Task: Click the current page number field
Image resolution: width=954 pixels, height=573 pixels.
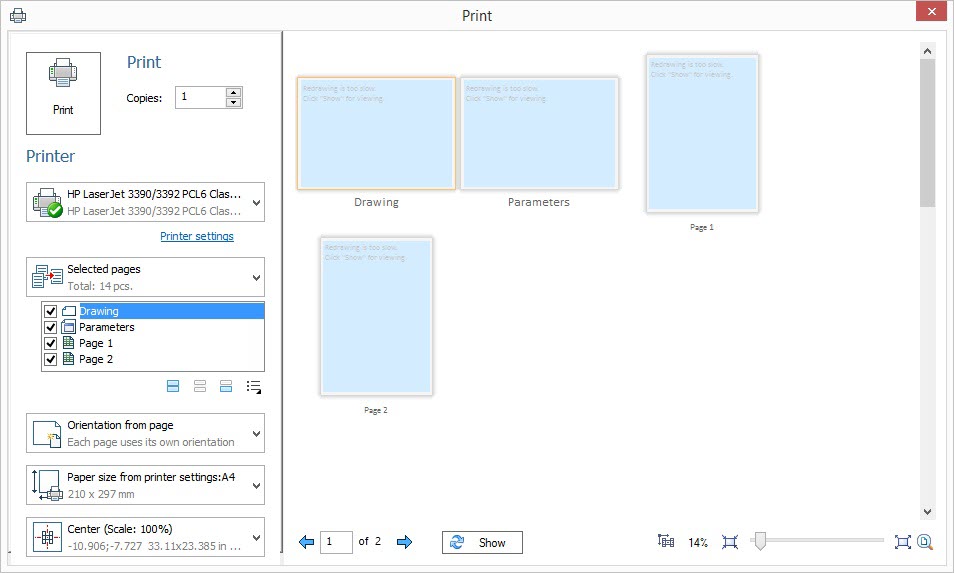Action: click(x=336, y=542)
